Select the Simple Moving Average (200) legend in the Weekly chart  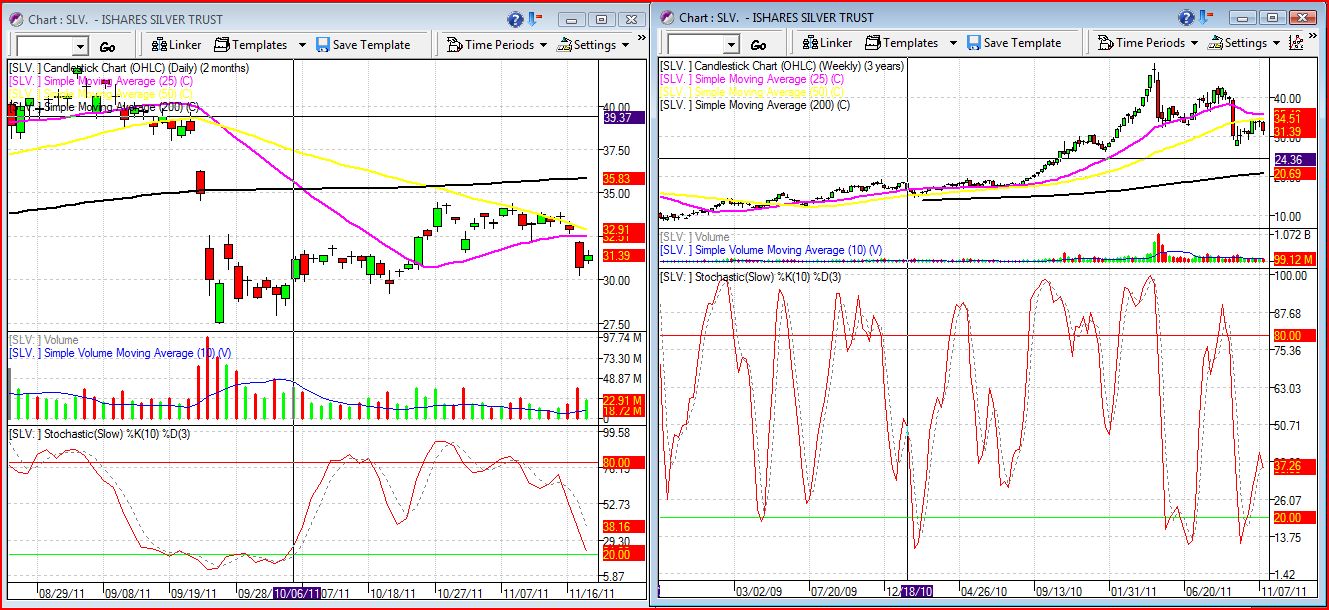(755, 104)
